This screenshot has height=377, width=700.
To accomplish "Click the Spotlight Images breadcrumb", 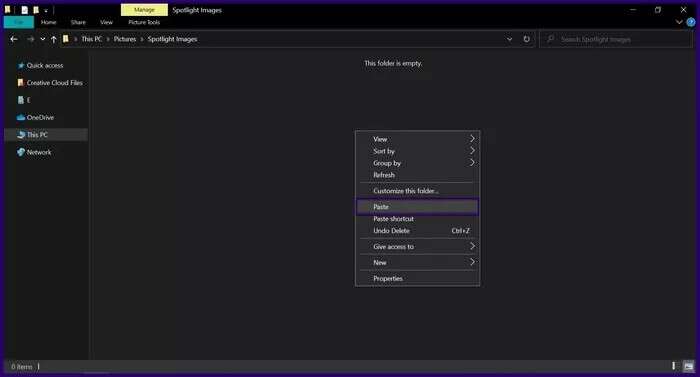I will point(172,39).
